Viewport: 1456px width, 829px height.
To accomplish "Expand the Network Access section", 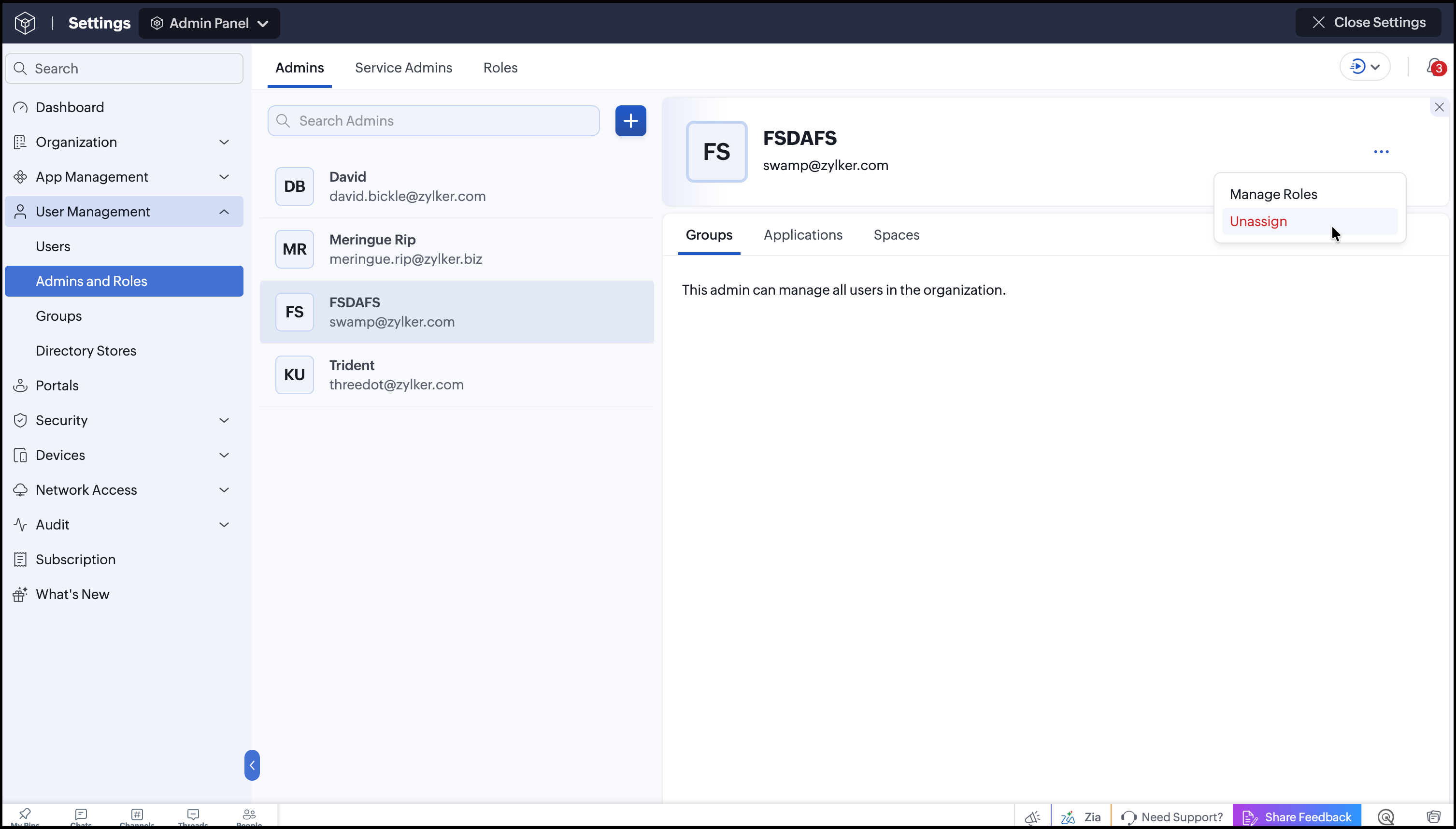I will point(124,490).
